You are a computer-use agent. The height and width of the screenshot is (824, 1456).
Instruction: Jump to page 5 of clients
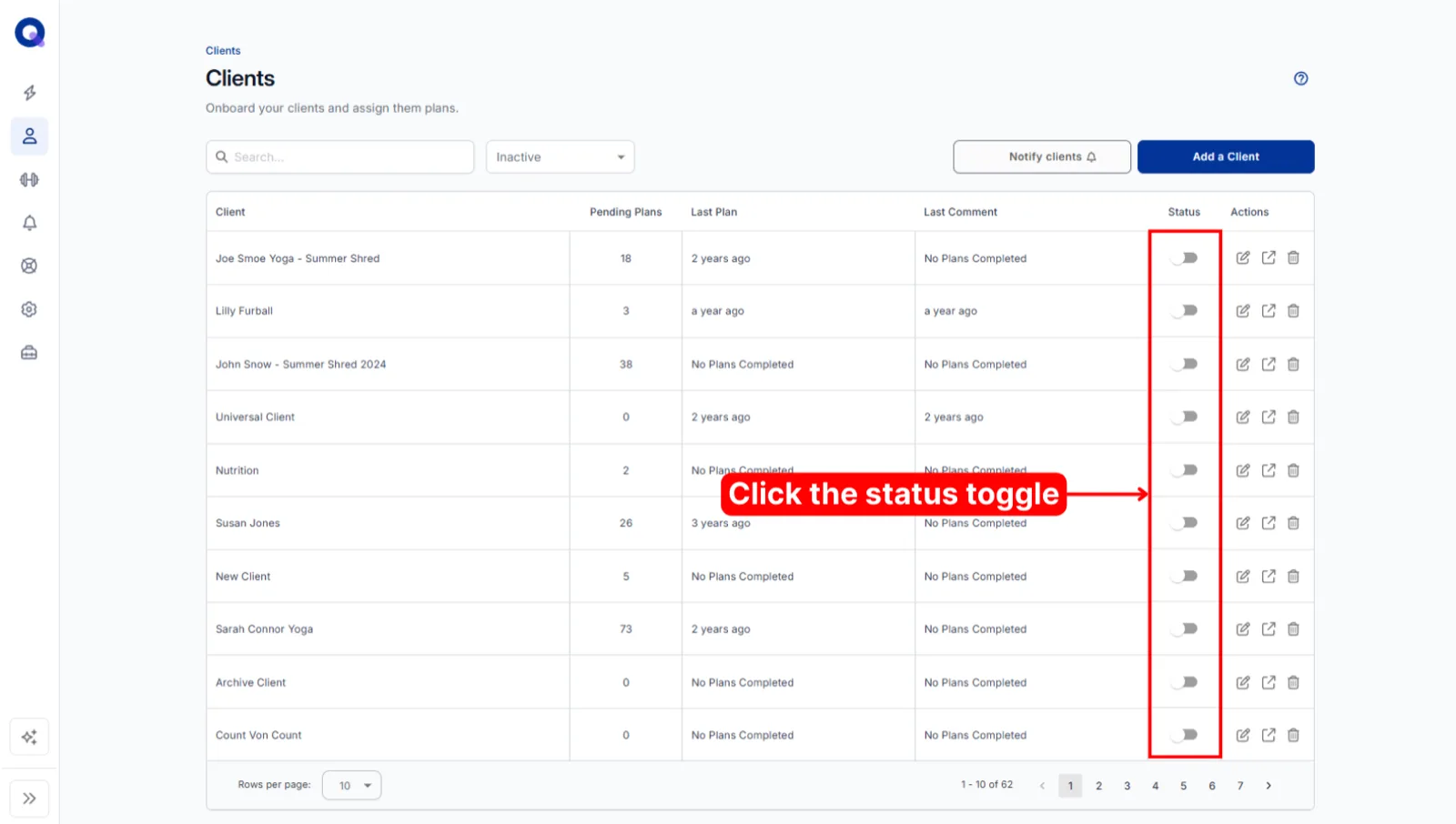1183,786
